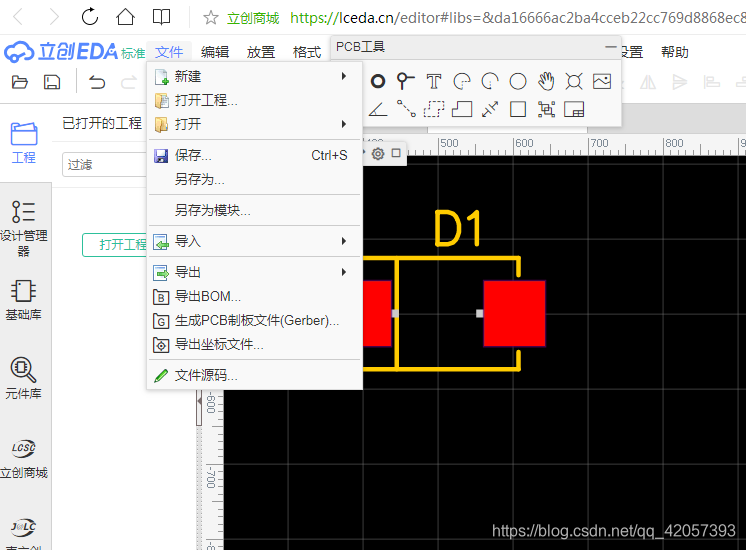Click the 立创EDA logo
The width and height of the screenshot is (746, 550).
tap(61, 51)
